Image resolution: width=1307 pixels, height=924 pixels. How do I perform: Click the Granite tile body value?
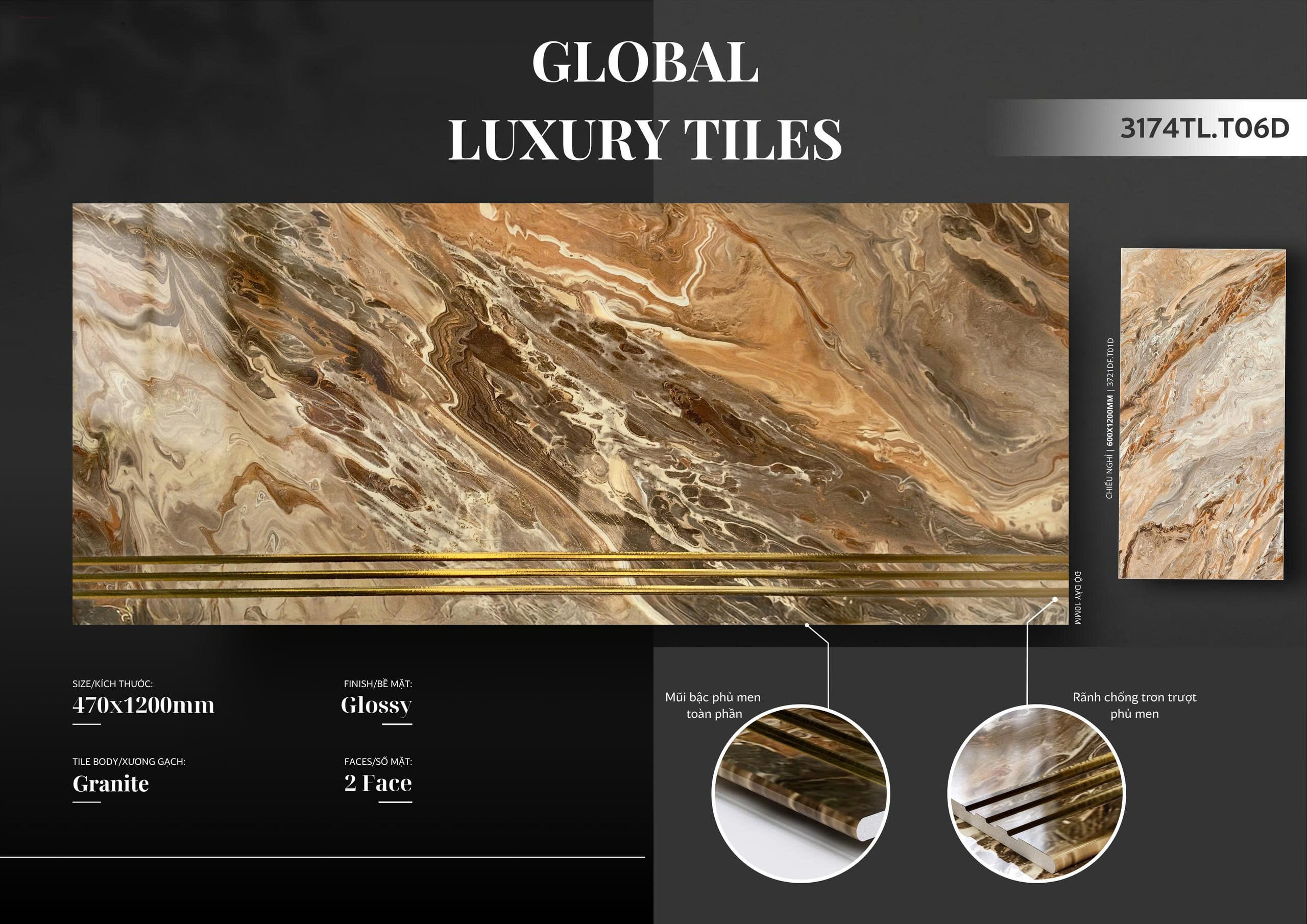pyautogui.click(x=110, y=784)
